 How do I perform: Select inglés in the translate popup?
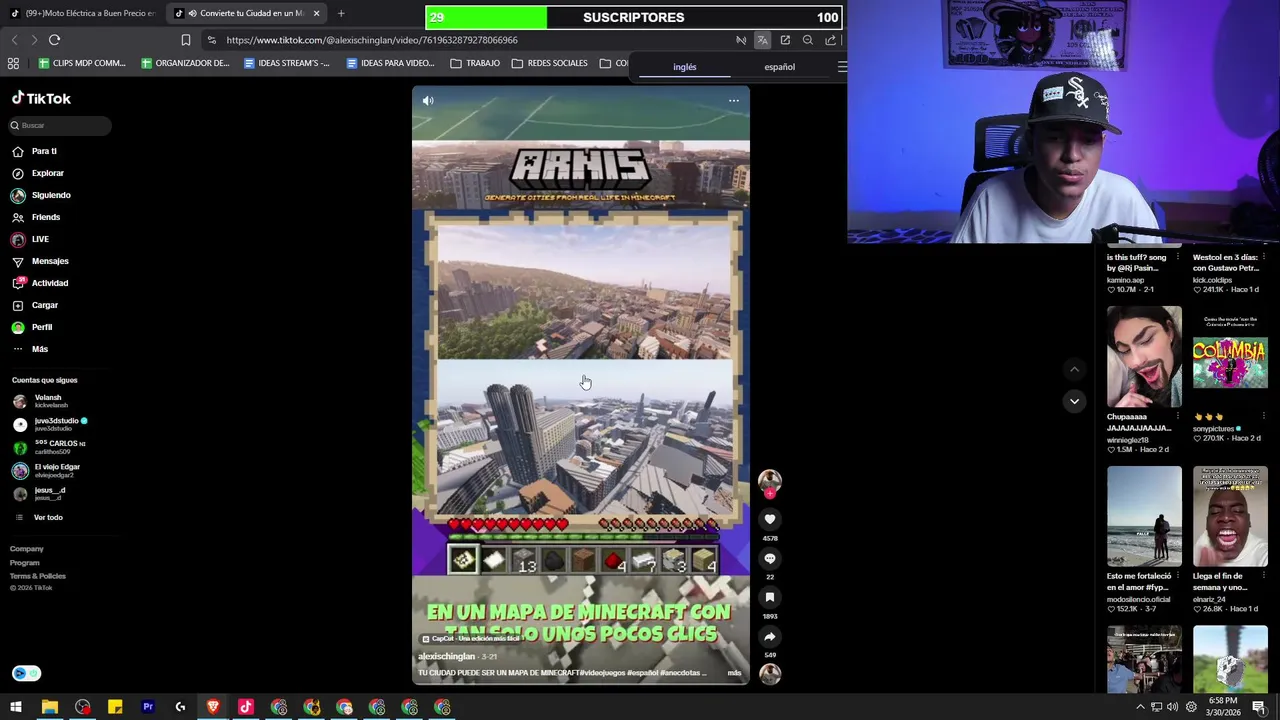685,67
